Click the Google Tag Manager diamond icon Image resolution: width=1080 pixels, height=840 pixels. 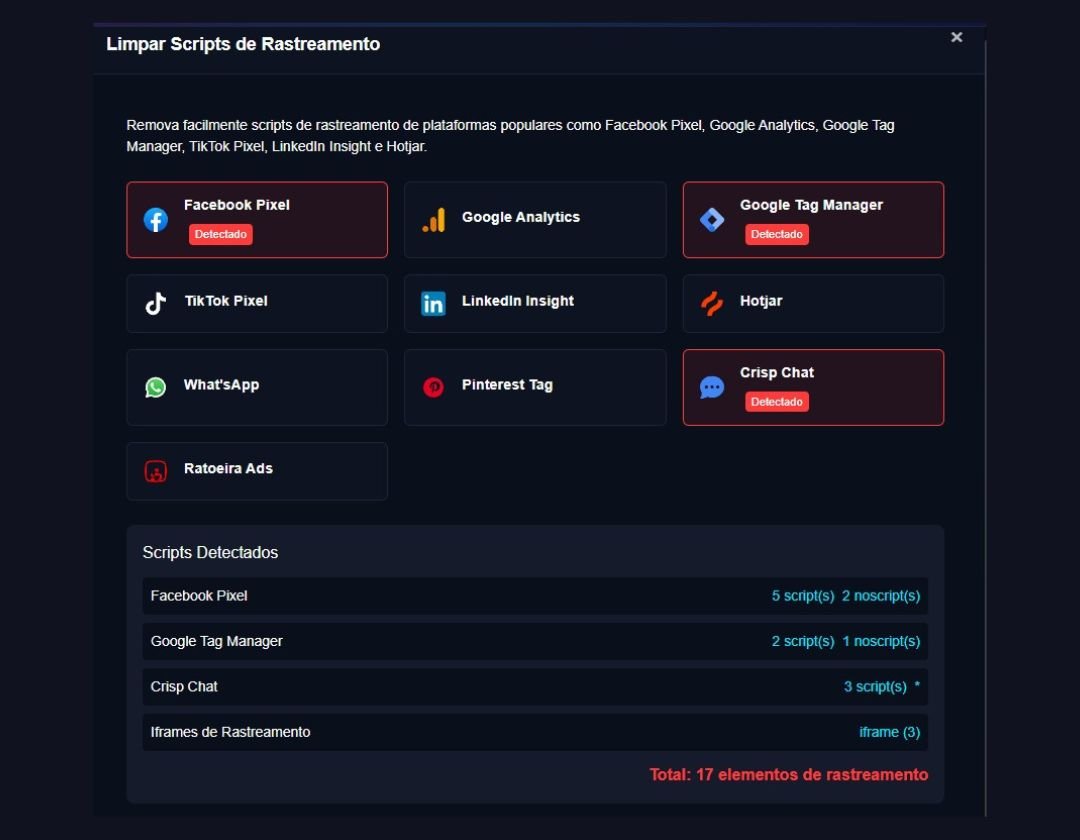click(x=712, y=220)
